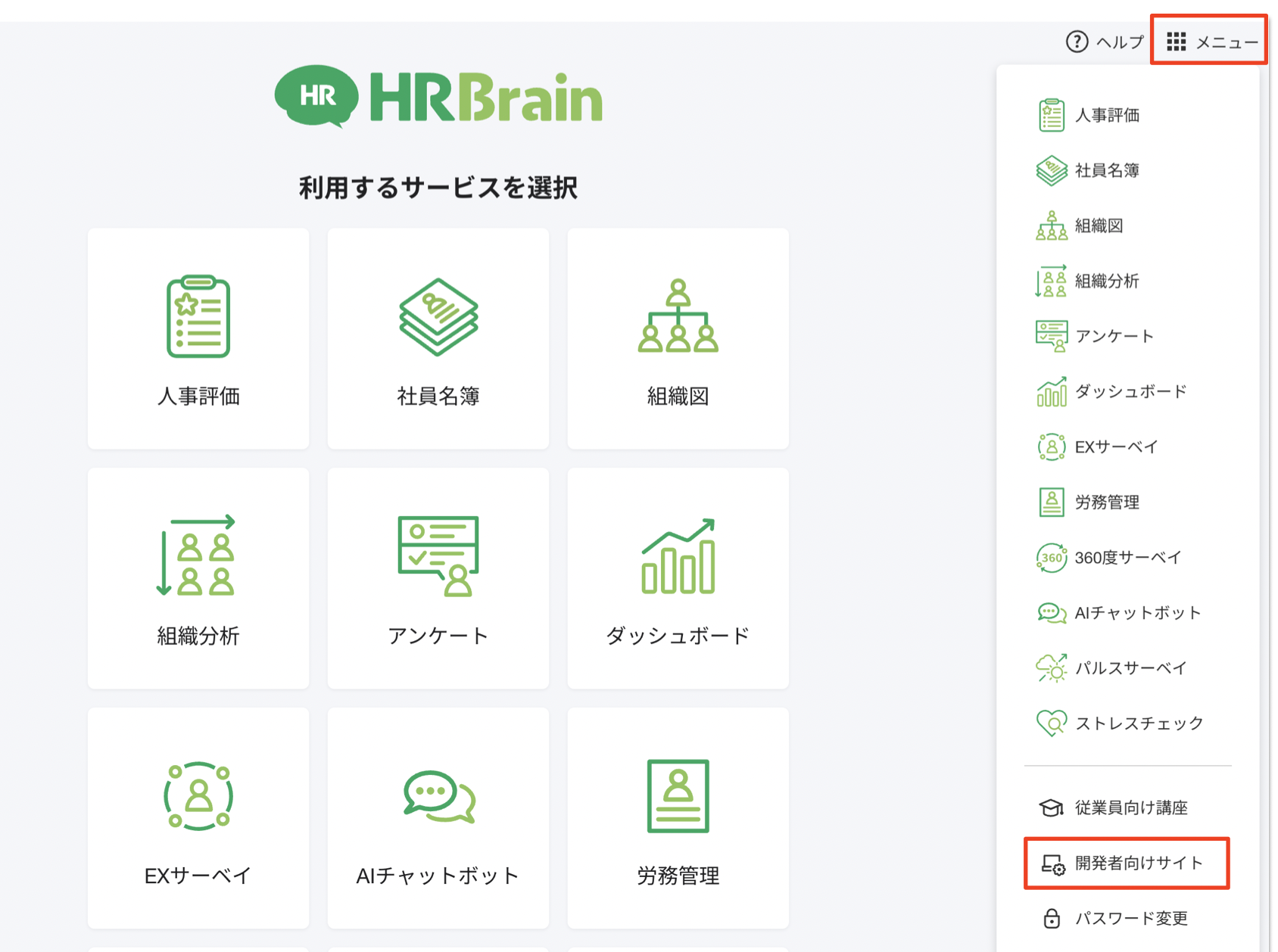
Task: Click the HRBrain logo
Action: [438, 96]
